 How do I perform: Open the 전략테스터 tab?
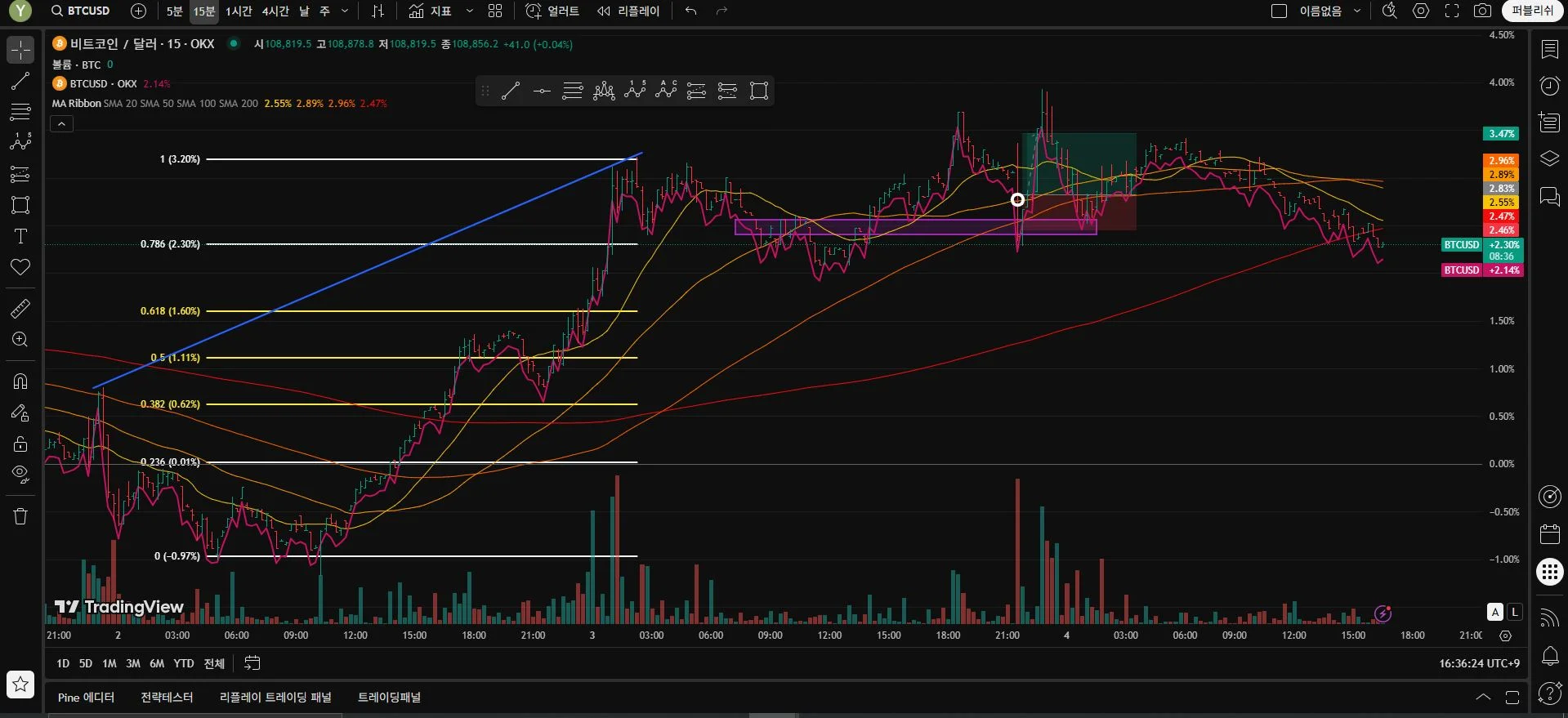tap(167, 697)
